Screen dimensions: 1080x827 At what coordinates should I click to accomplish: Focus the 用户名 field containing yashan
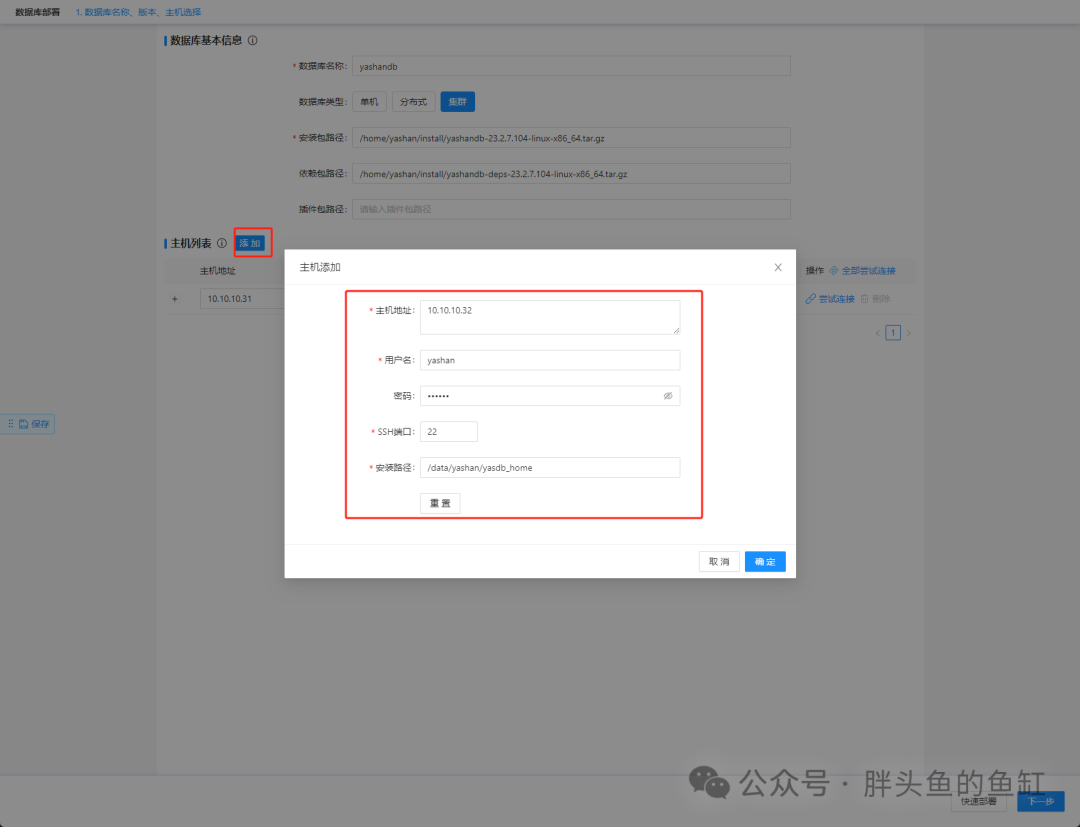[550, 360]
